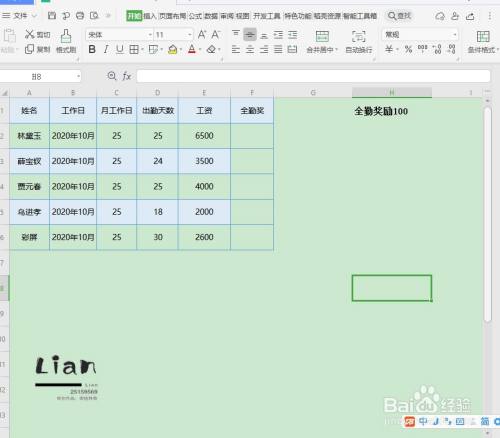Activate the Format Painter brush
The image size is (500, 438).
(66, 36)
